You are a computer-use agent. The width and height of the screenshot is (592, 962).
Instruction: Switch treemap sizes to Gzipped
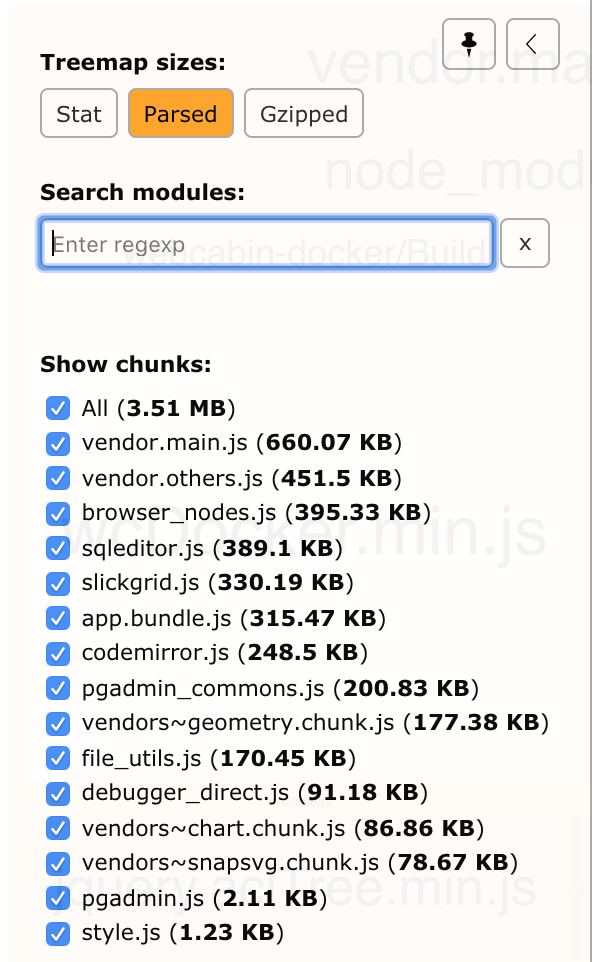tap(304, 114)
